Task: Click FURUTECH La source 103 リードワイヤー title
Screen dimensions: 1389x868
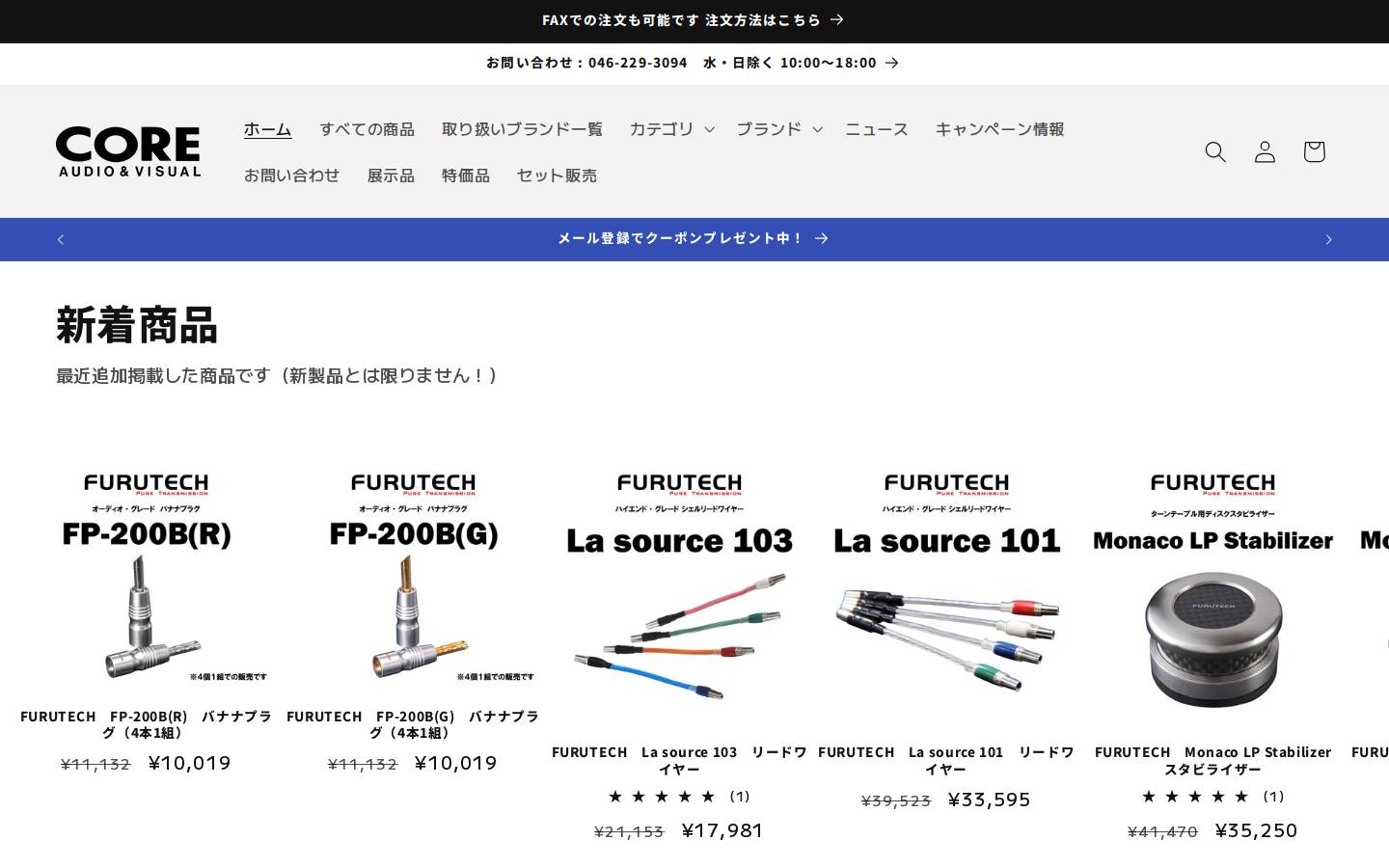Action: (679, 760)
